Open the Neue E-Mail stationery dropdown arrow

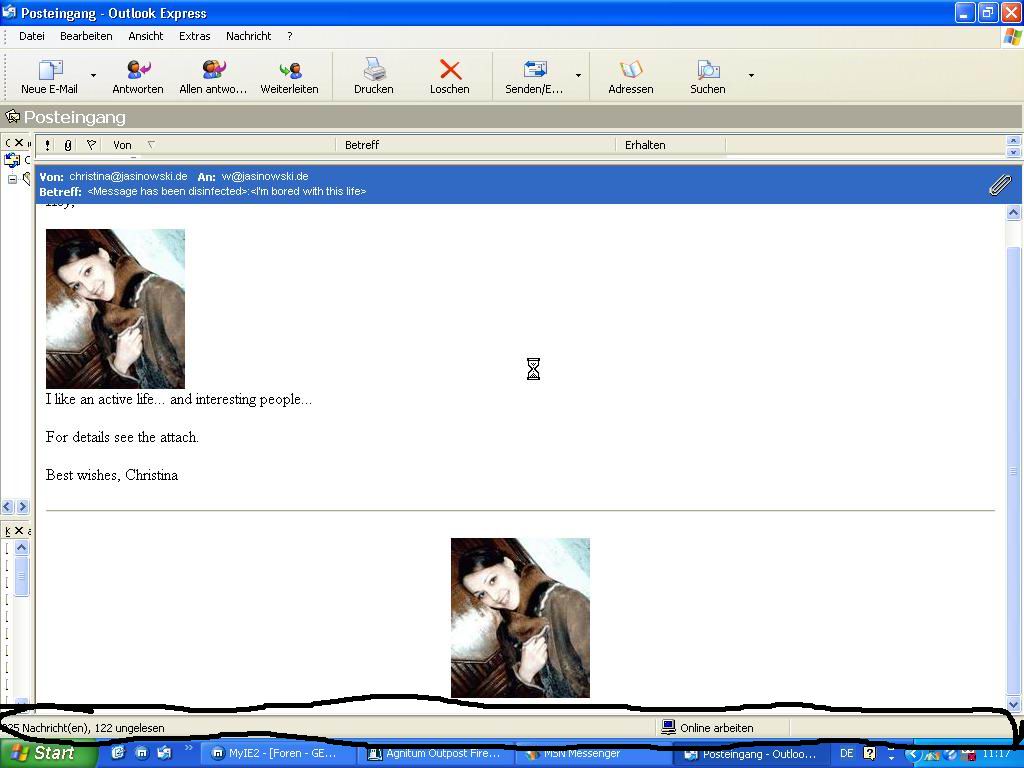click(x=93, y=76)
